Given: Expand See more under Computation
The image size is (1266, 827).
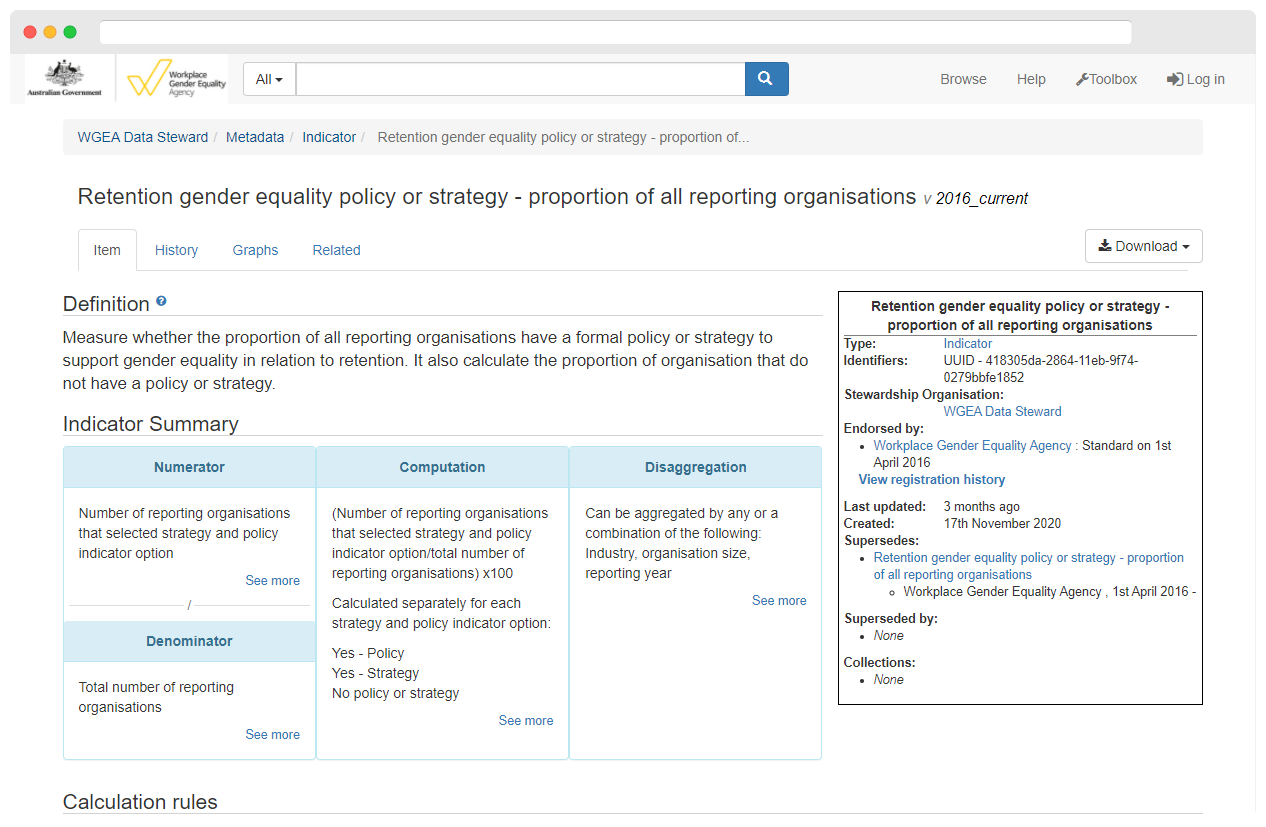Looking at the screenshot, I should pyautogui.click(x=526, y=720).
